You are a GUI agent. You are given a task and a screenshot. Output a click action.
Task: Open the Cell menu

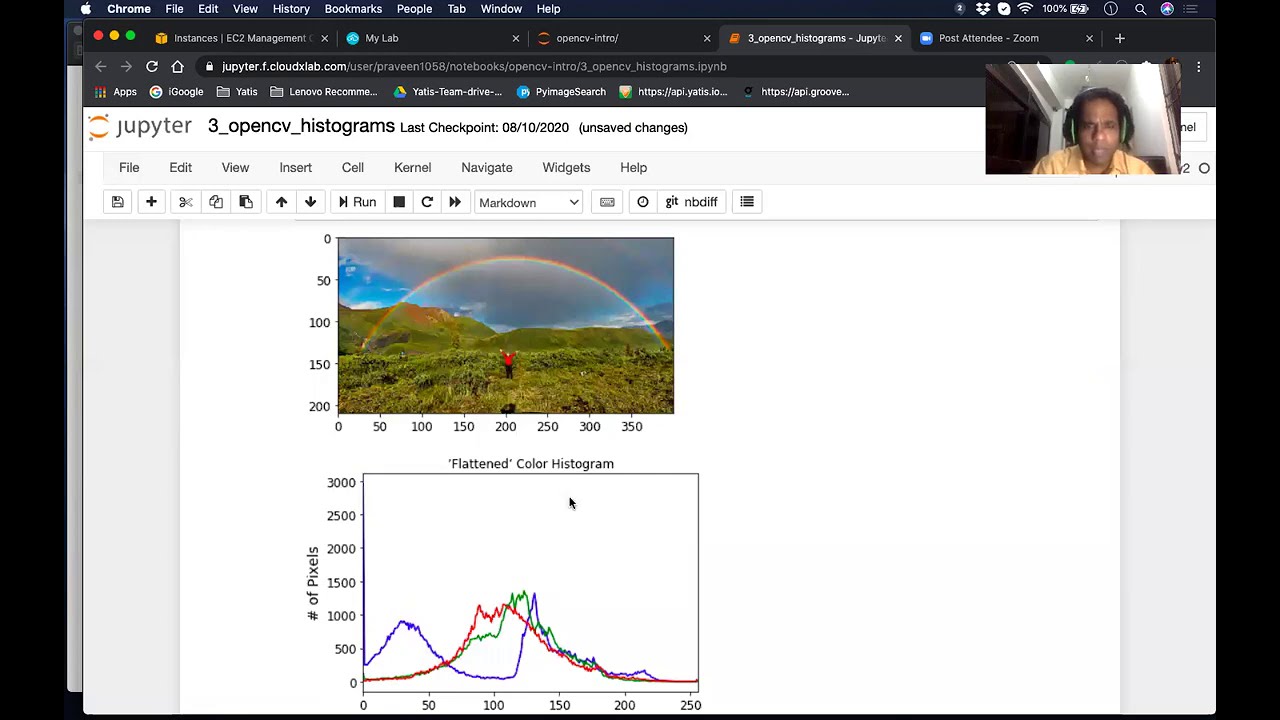coord(353,168)
